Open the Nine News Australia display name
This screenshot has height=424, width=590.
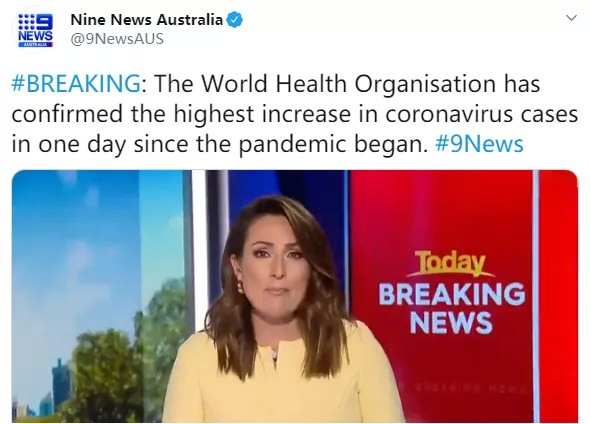coord(146,20)
